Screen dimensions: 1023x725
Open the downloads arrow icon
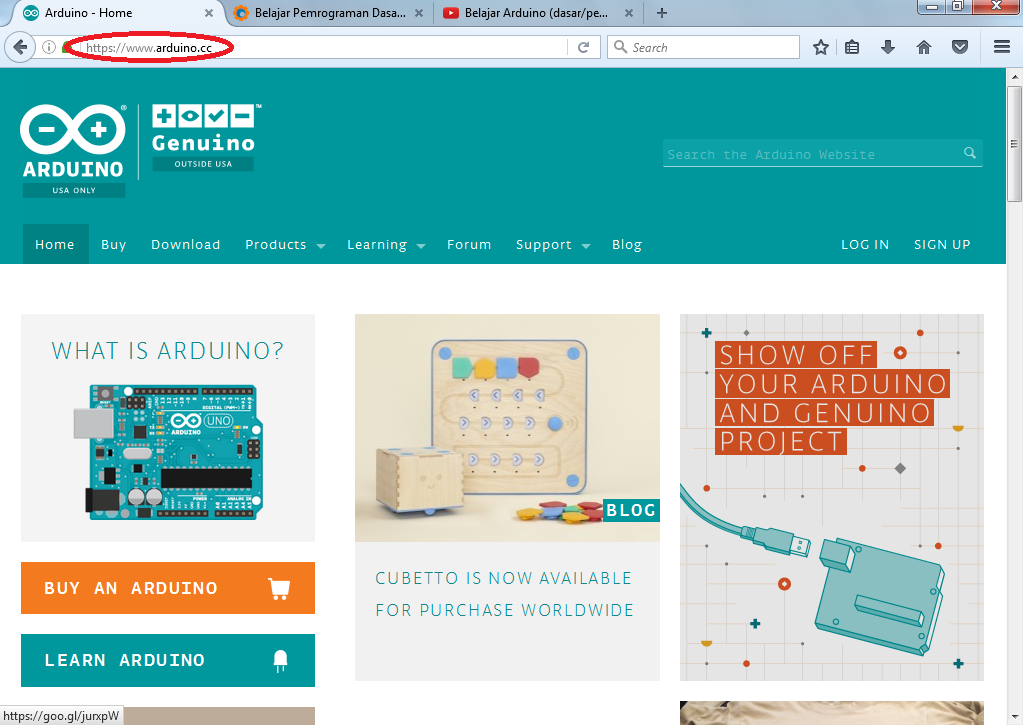[887, 47]
